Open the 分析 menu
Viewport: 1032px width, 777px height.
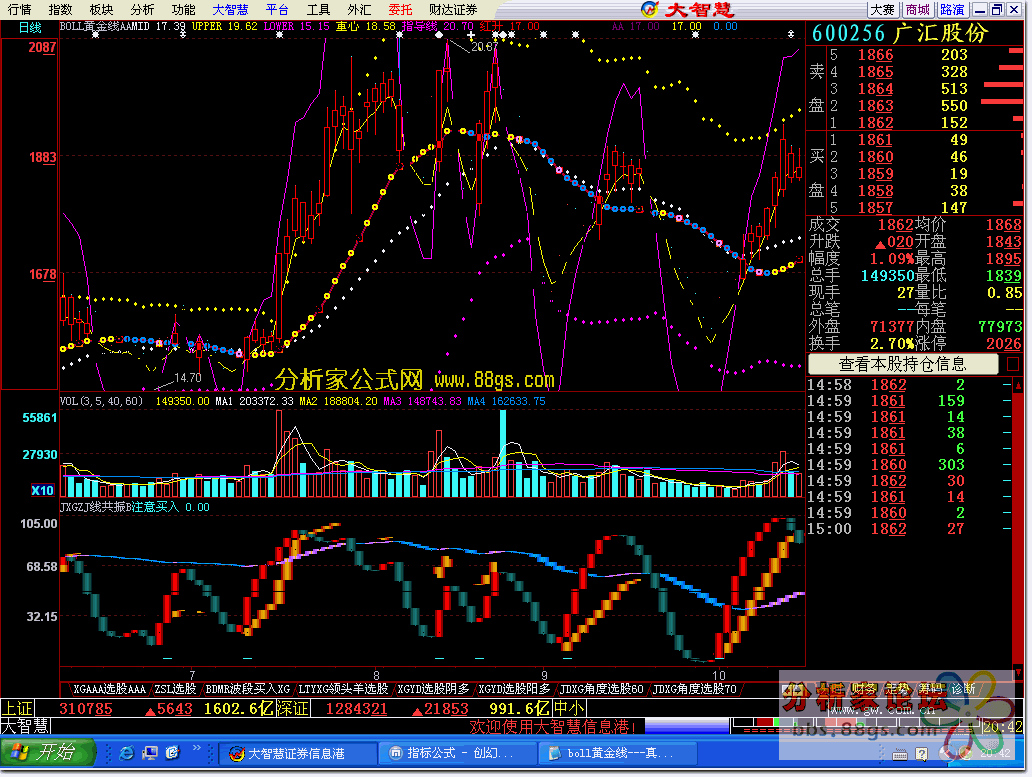(x=142, y=9)
